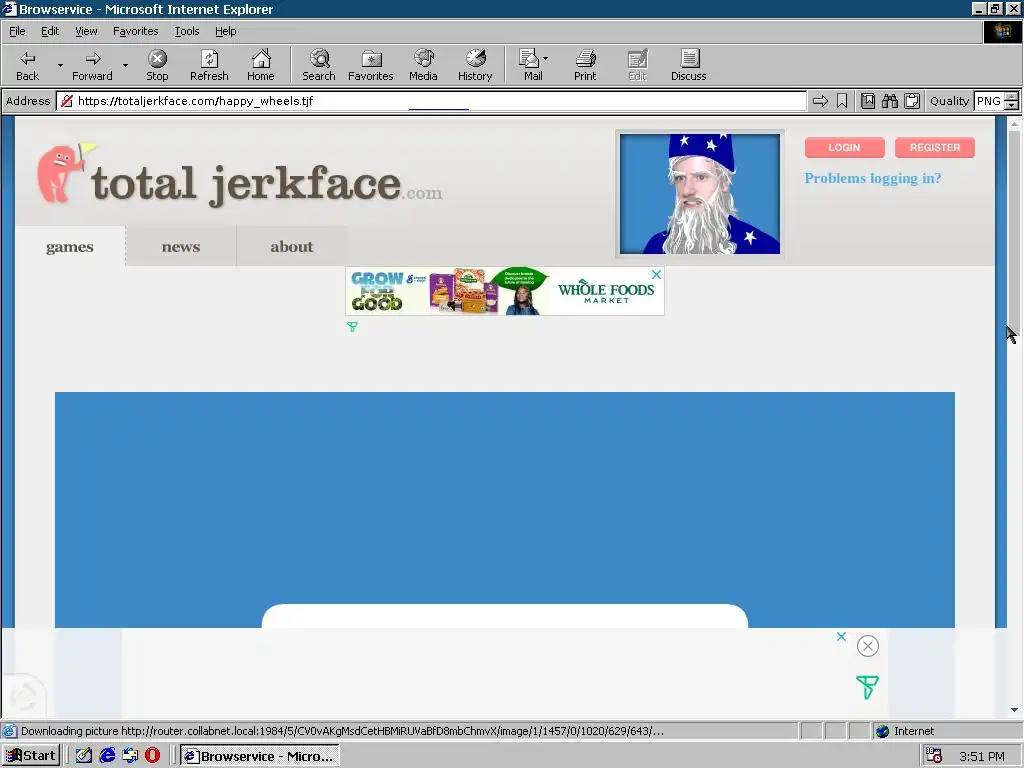The height and width of the screenshot is (768, 1024).
Task: Click the wizard portrait image
Action: [699, 194]
